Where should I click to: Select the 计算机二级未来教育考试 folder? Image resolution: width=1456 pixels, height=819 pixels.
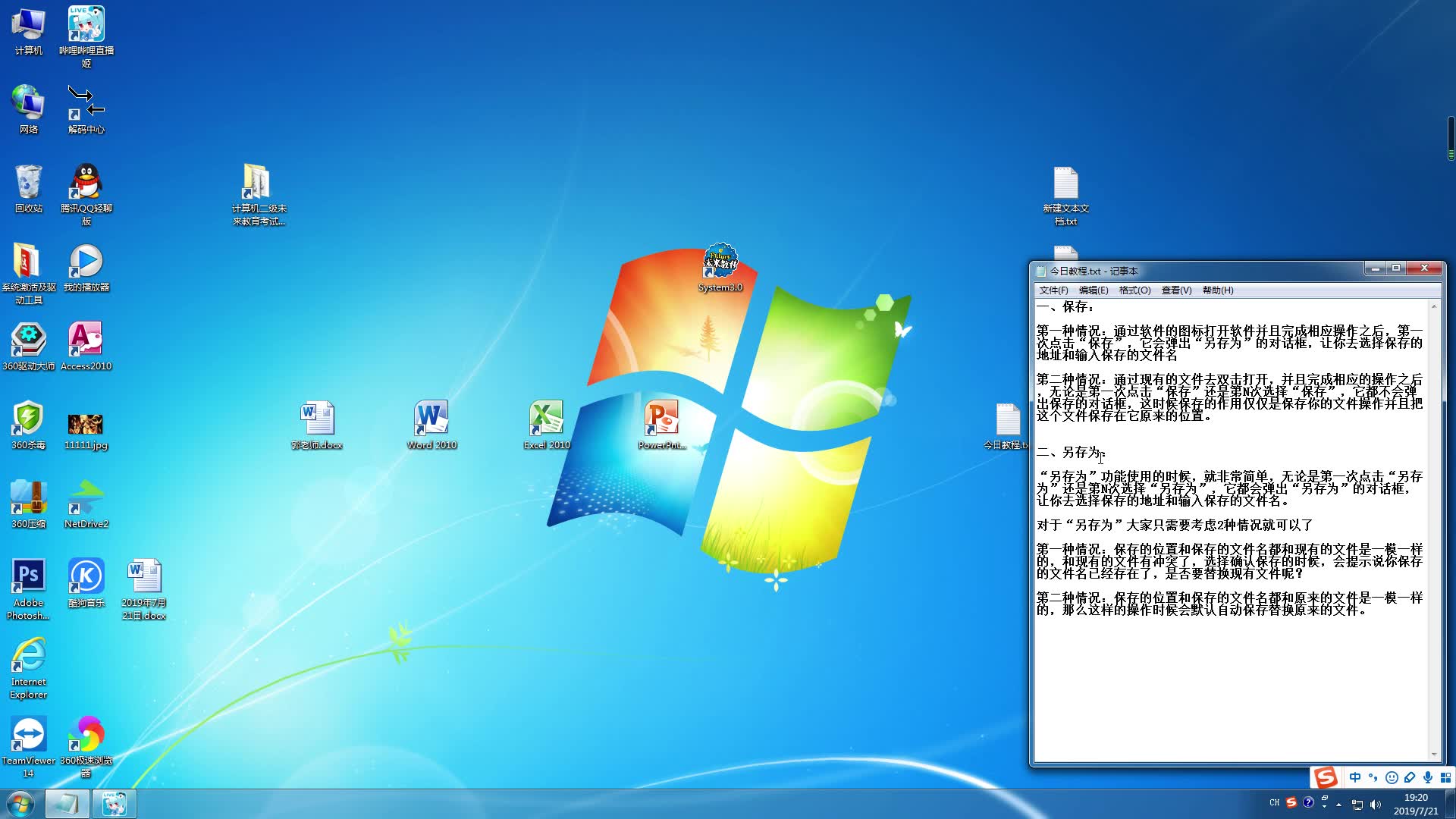coord(259,195)
